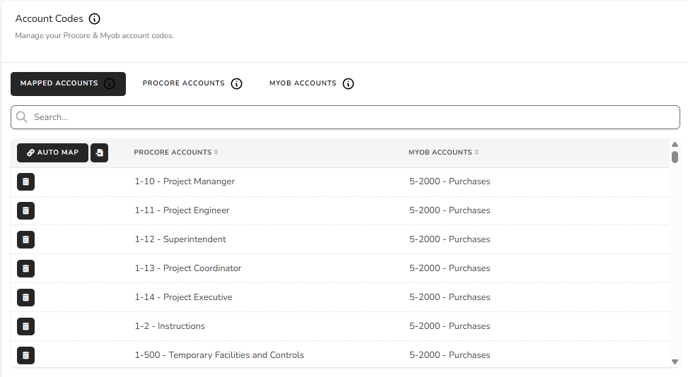
Task: Remove the 1-500 Temporary Facilities mapping
Action: click(26, 355)
